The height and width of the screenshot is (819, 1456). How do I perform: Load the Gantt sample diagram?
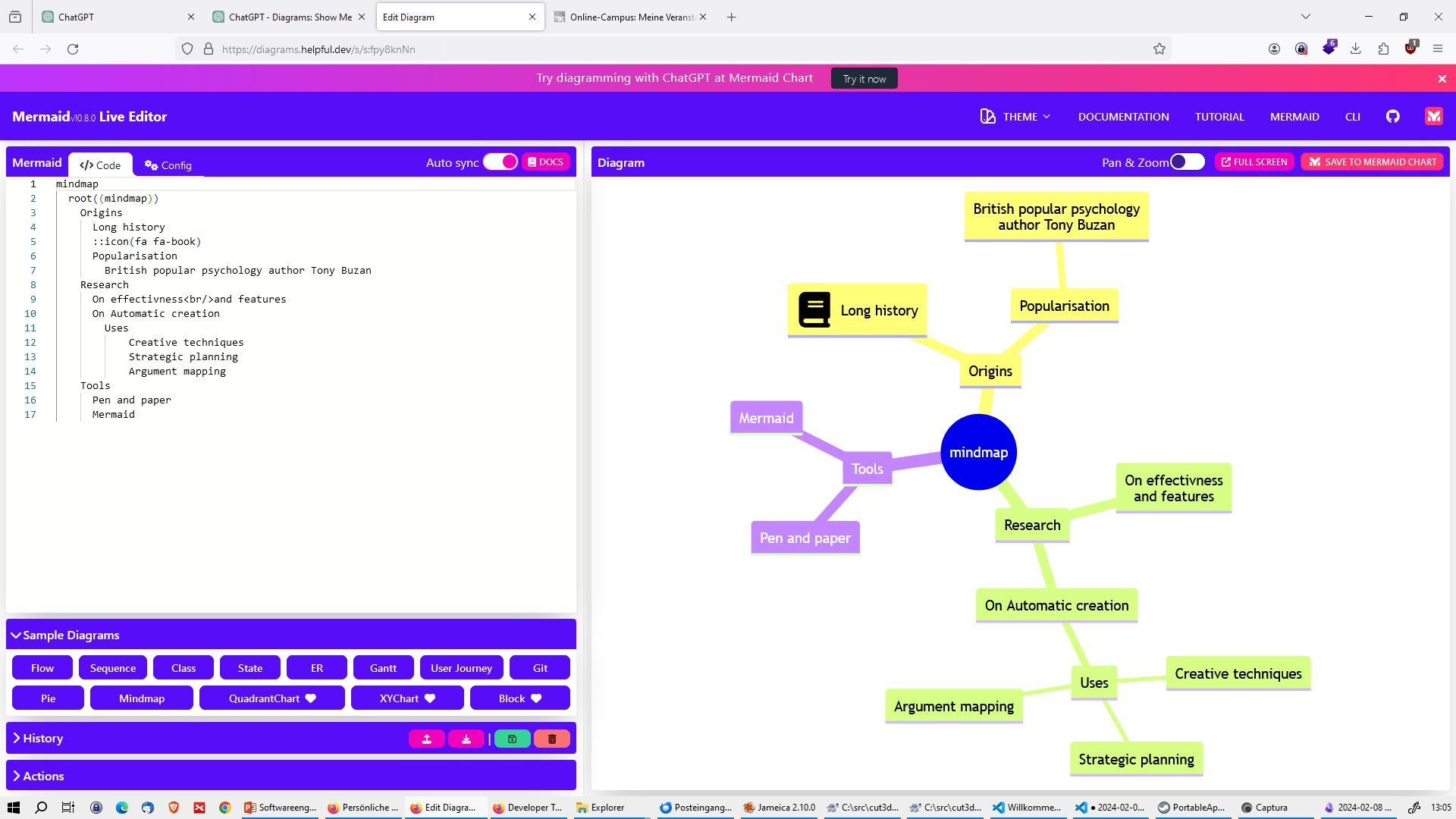(383, 668)
